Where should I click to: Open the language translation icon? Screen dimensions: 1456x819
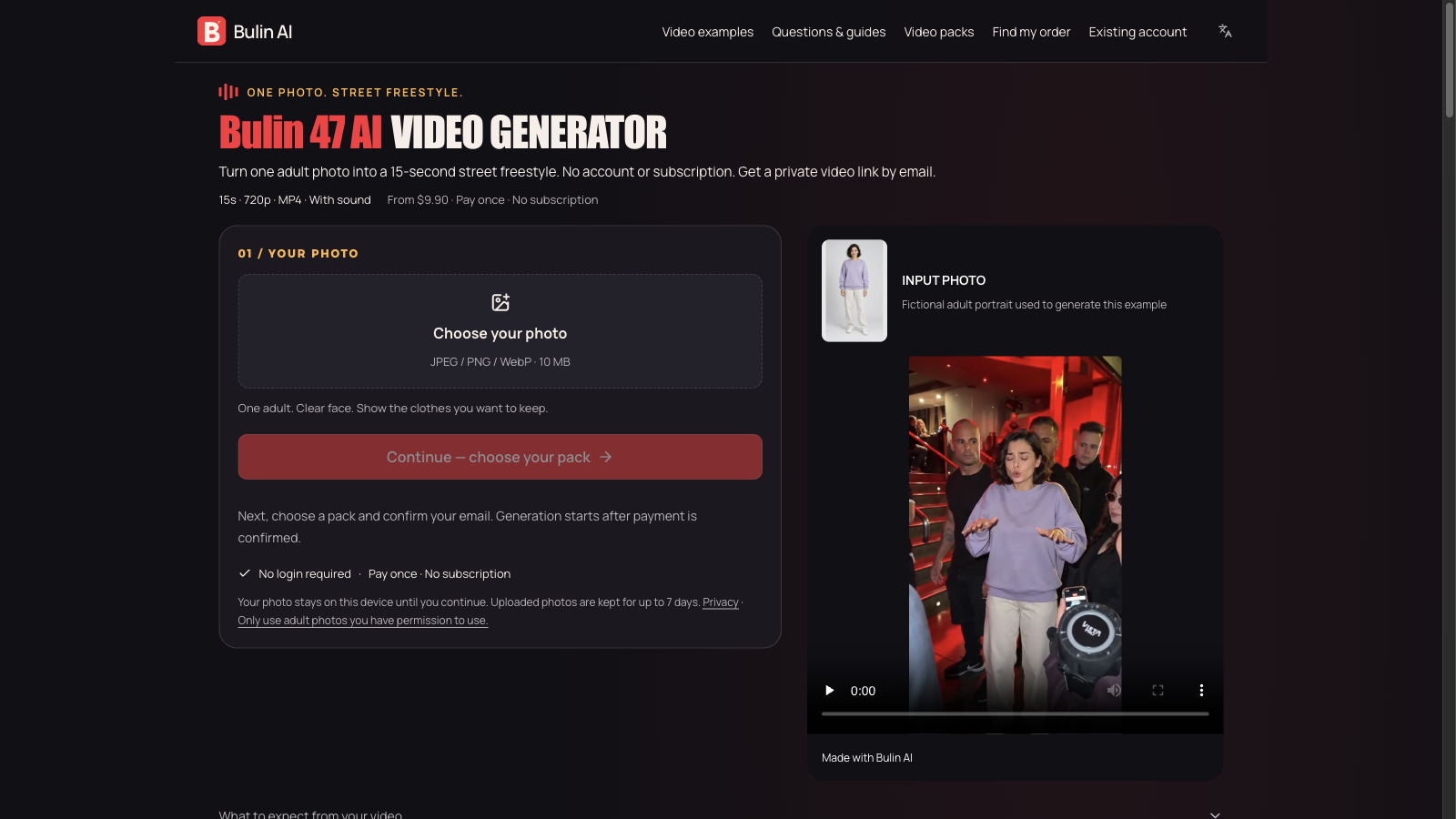click(x=1225, y=31)
